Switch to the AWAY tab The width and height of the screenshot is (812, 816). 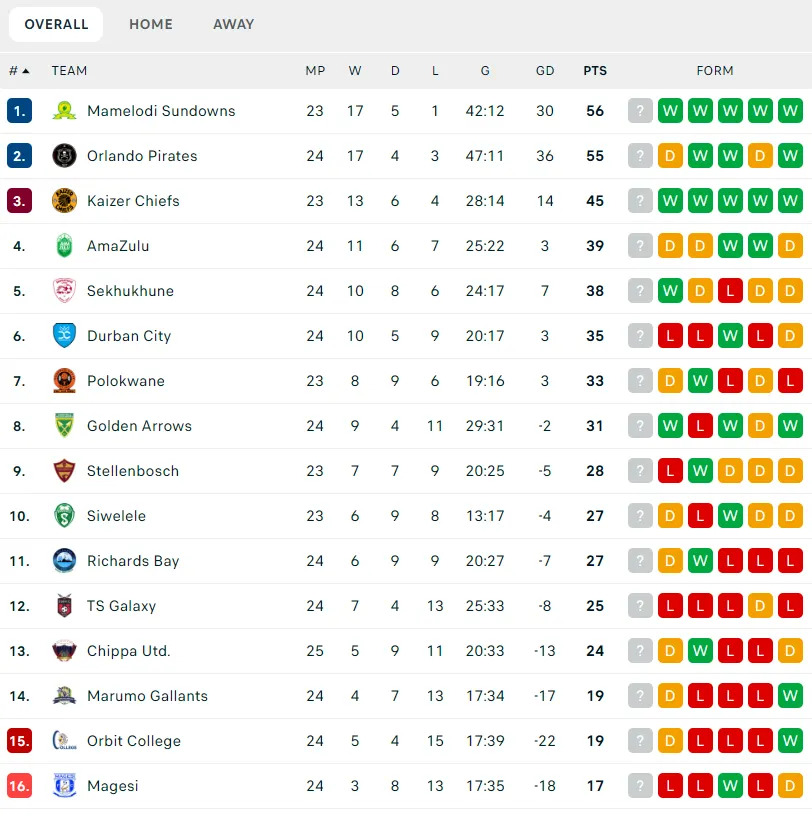[x=233, y=24]
